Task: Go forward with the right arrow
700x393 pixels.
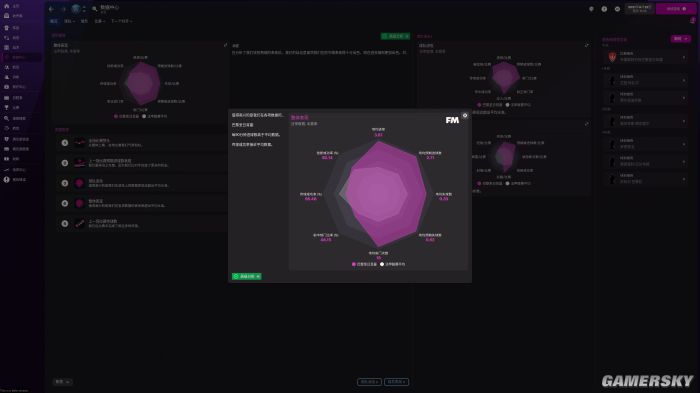Action: click(63, 9)
